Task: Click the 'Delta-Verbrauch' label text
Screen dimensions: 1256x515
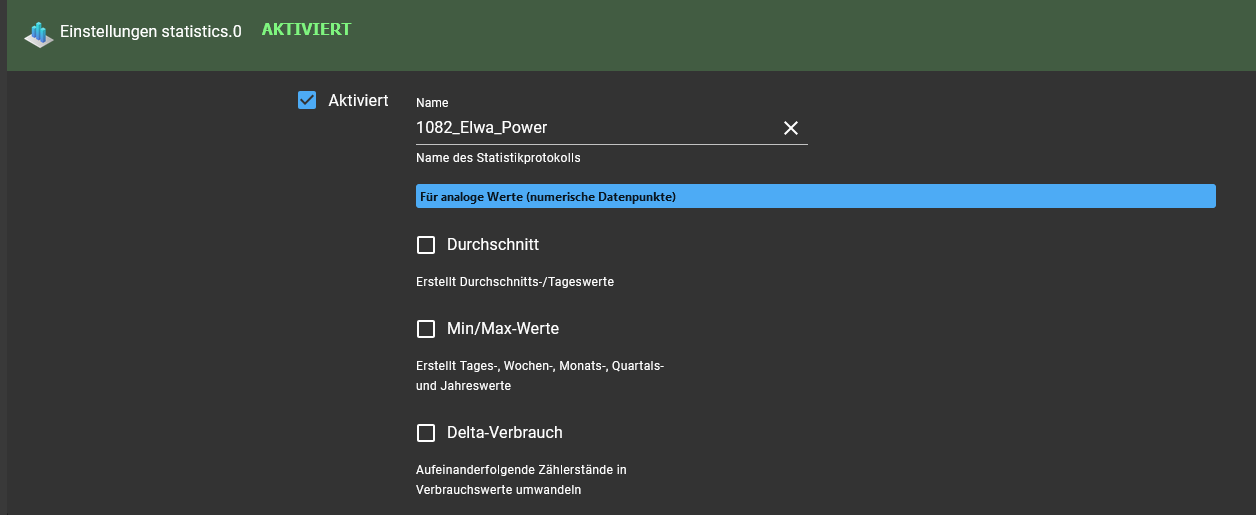Action: click(x=505, y=433)
